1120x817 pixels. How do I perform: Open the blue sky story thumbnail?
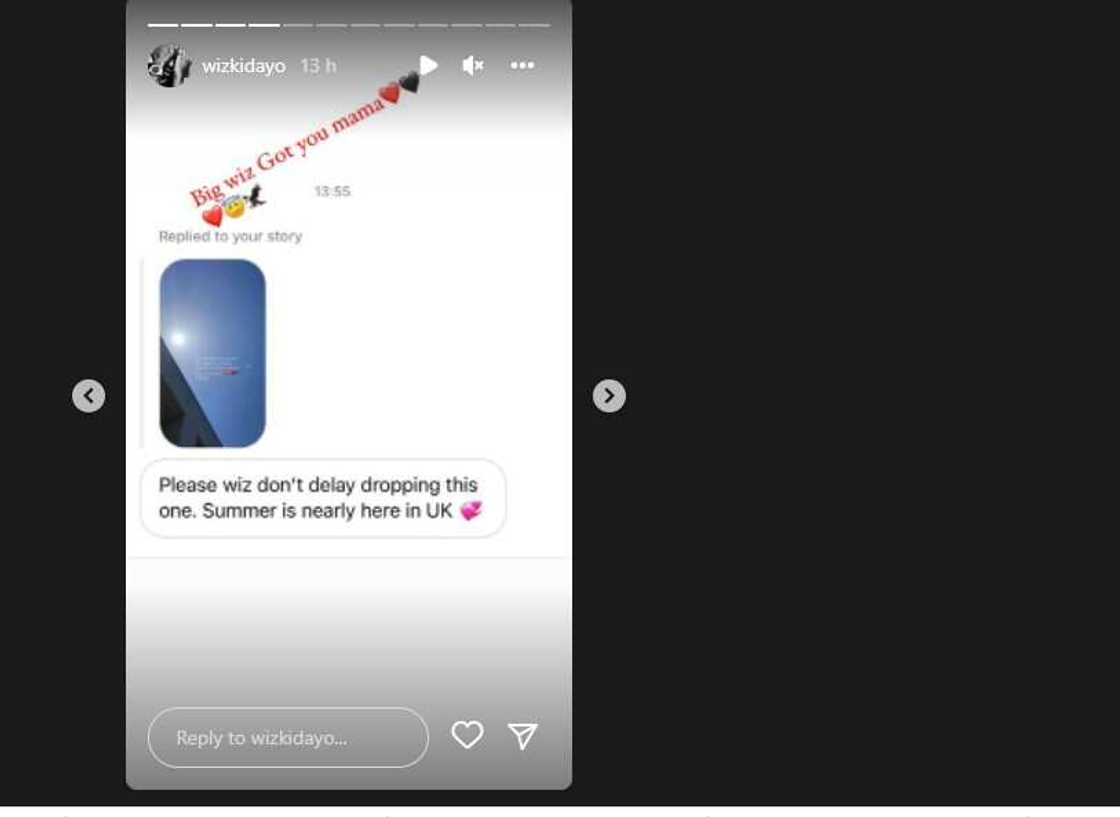coord(212,354)
